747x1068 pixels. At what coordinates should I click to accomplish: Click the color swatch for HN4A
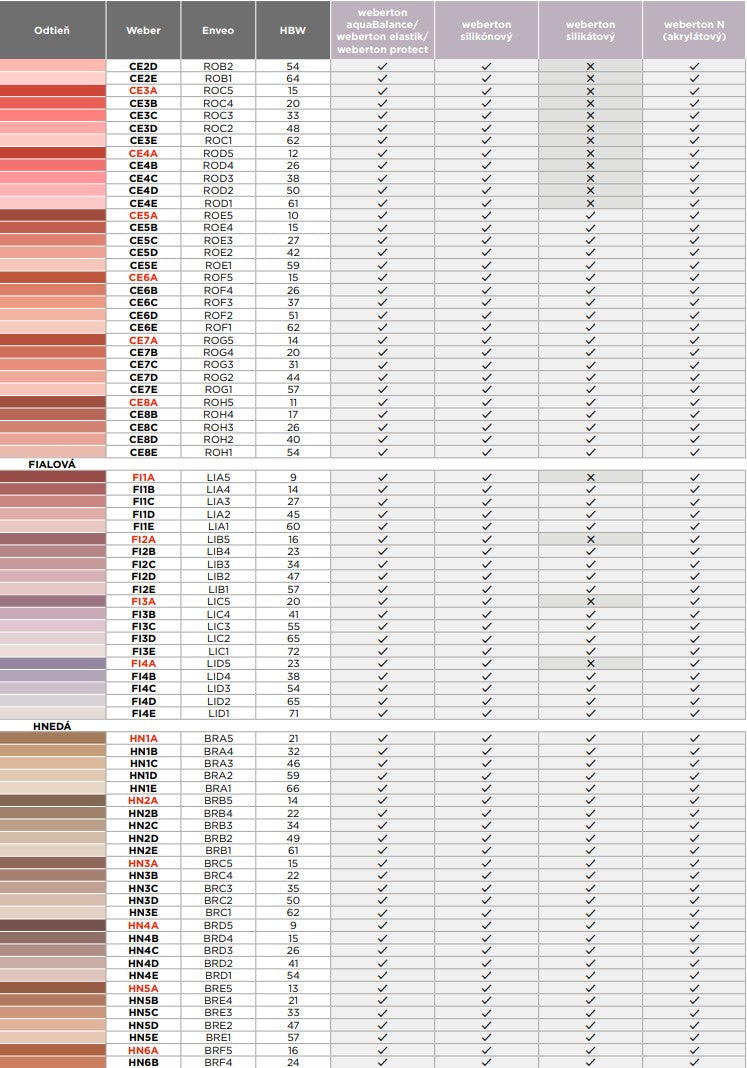pyautogui.click(x=53, y=926)
